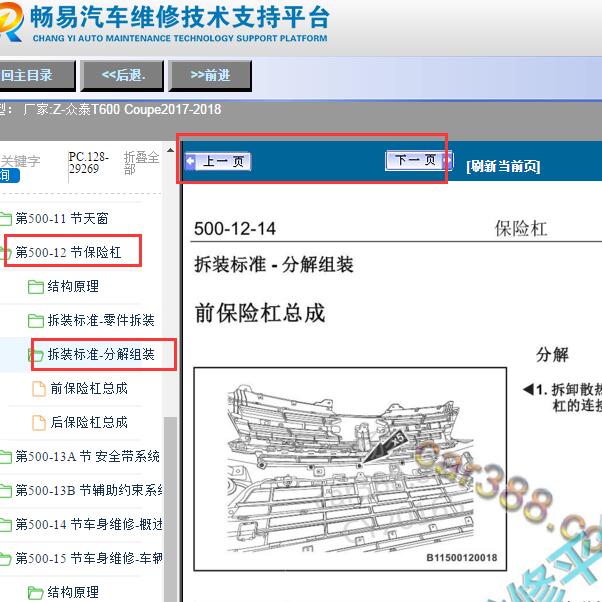Click the open-folder icon beside 拆装标准-分解组装
This screenshot has height=602, width=602.
point(36,355)
